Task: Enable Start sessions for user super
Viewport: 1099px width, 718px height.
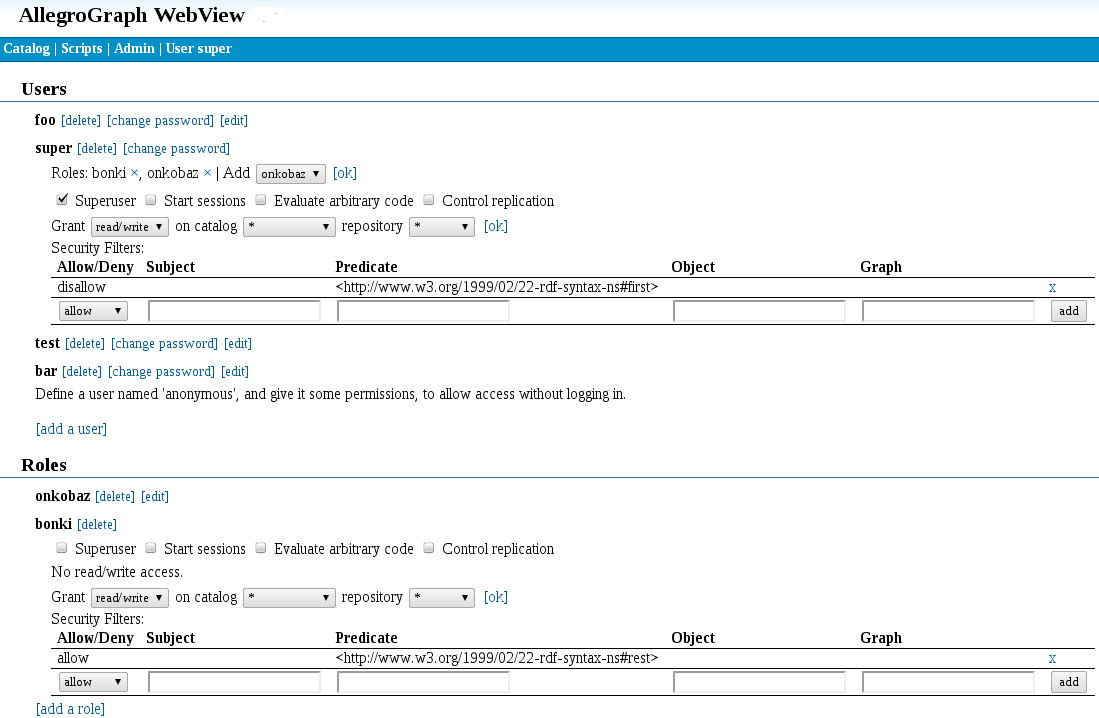Action: tap(150, 198)
